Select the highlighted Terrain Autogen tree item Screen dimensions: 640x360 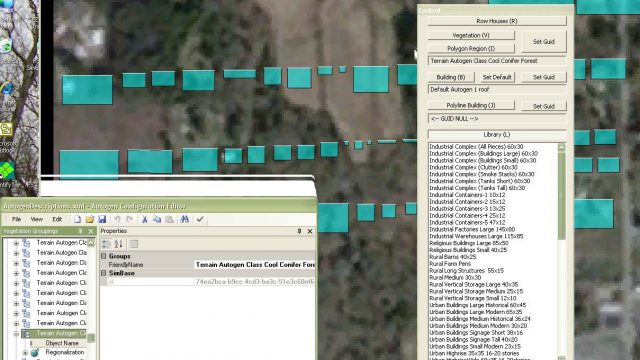tap(61, 333)
